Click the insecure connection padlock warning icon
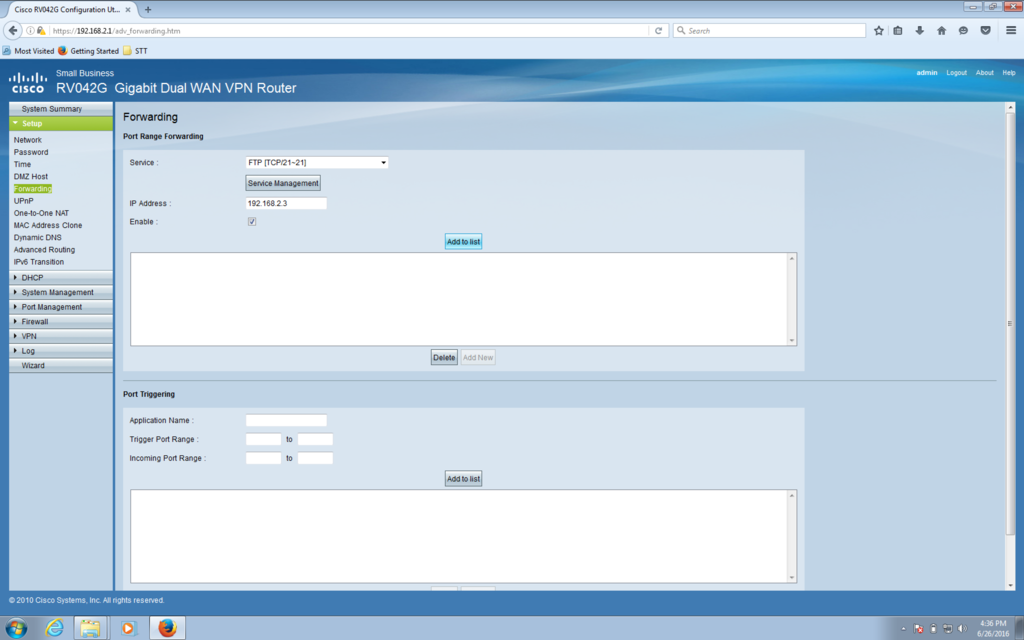Screen dimensions: 1024x640 pyautogui.click(x=41, y=31)
